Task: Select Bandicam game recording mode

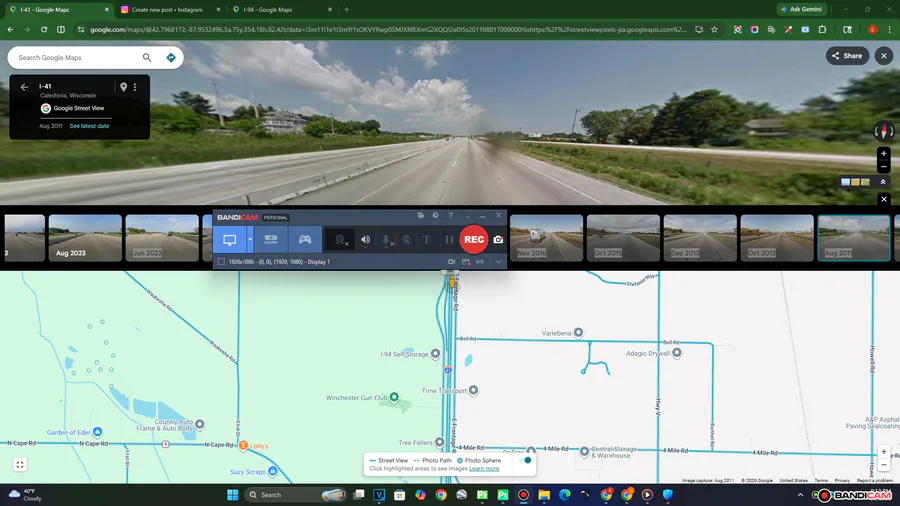Action: [x=305, y=240]
